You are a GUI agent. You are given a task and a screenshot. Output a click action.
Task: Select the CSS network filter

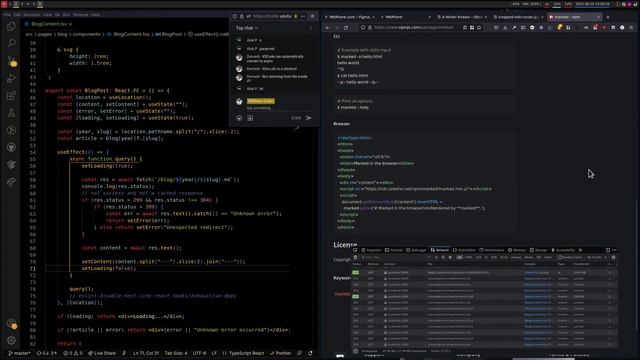point(478,258)
